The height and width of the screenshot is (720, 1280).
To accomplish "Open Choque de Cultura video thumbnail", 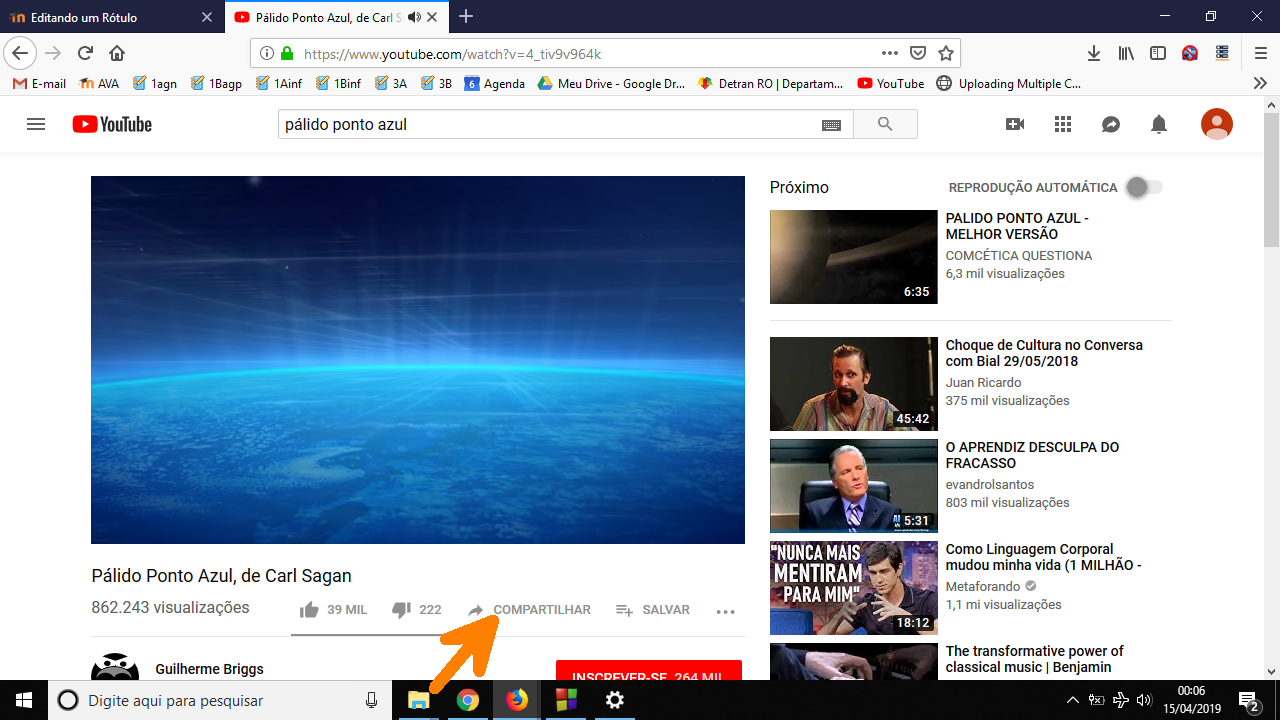I will [x=853, y=384].
